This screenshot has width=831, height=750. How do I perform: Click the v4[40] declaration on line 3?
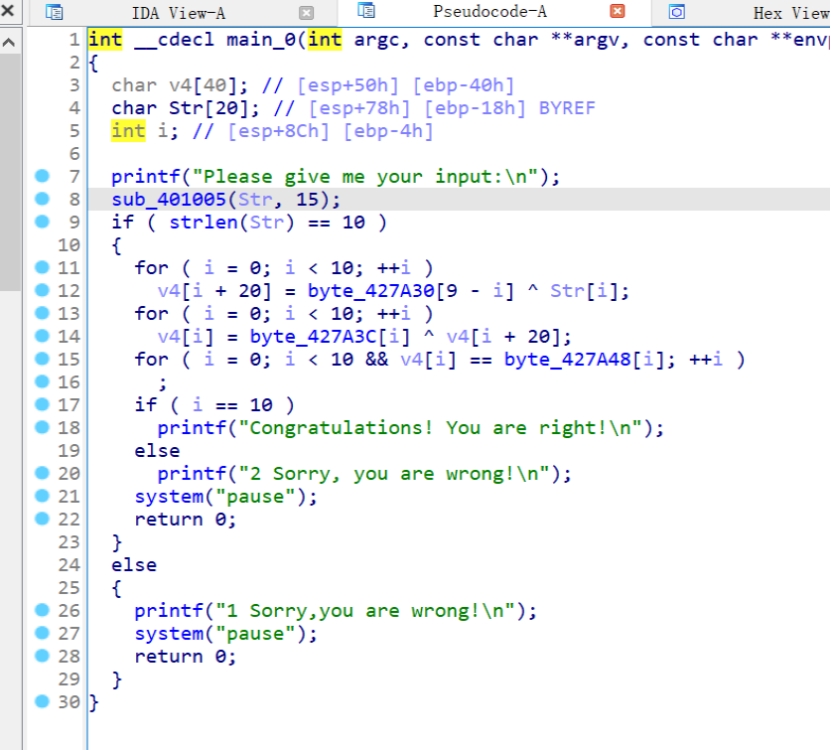click(179, 85)
